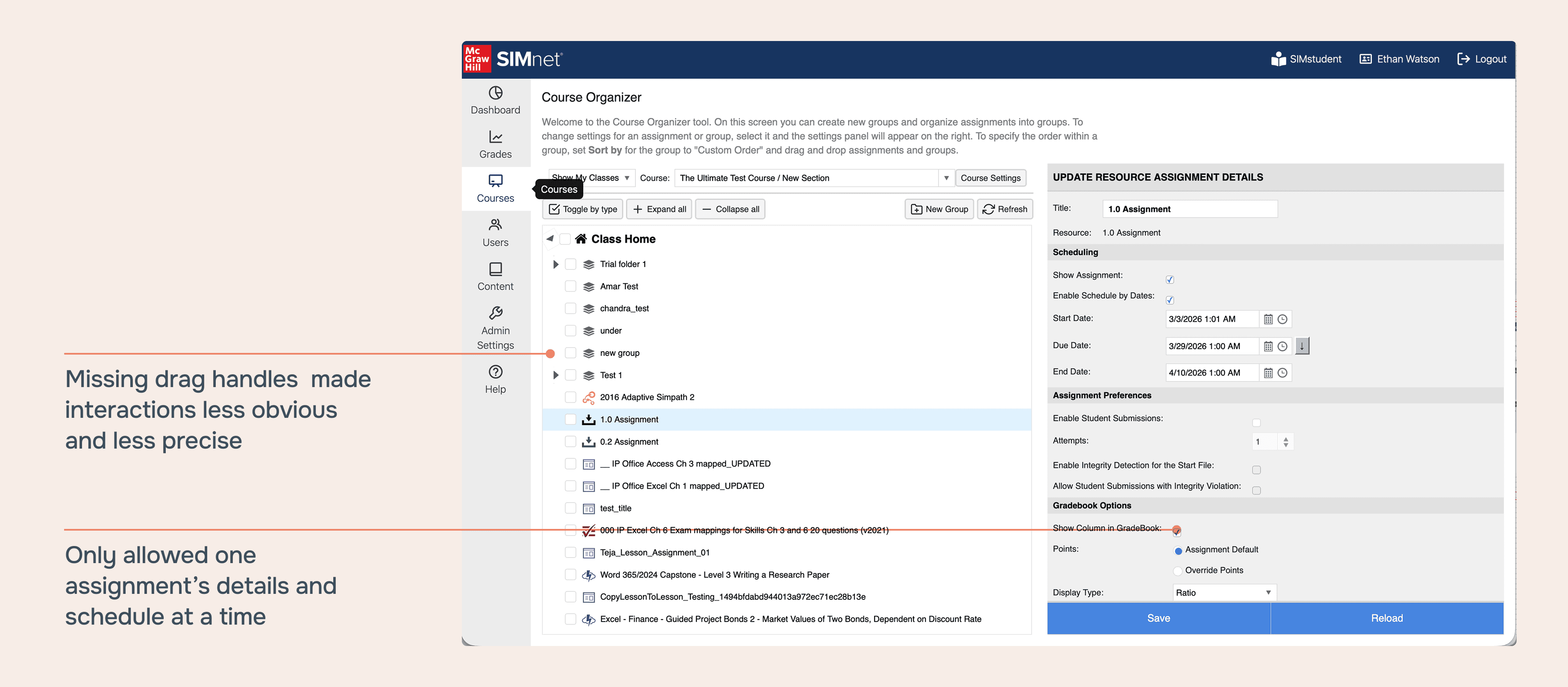The height and width of the screenshot is (687, 1568).
Task: Open the Help question mark icon
Action: click(495, 372)
